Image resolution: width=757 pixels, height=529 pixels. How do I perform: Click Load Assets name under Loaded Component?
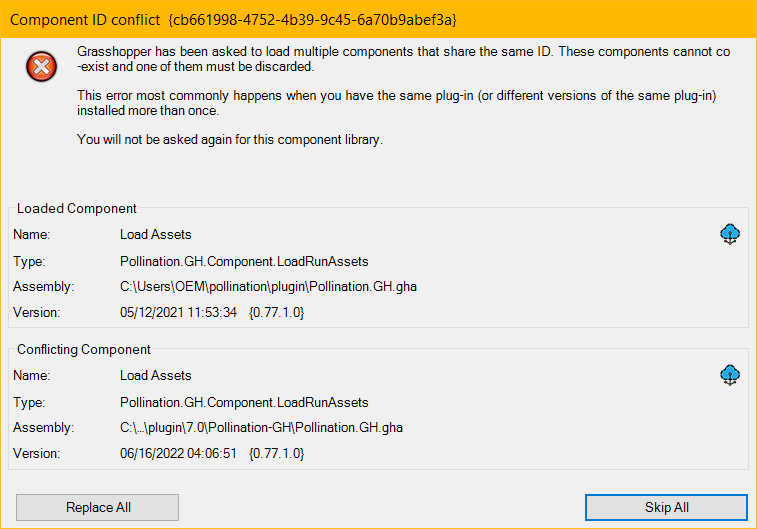tap(155, 235)
